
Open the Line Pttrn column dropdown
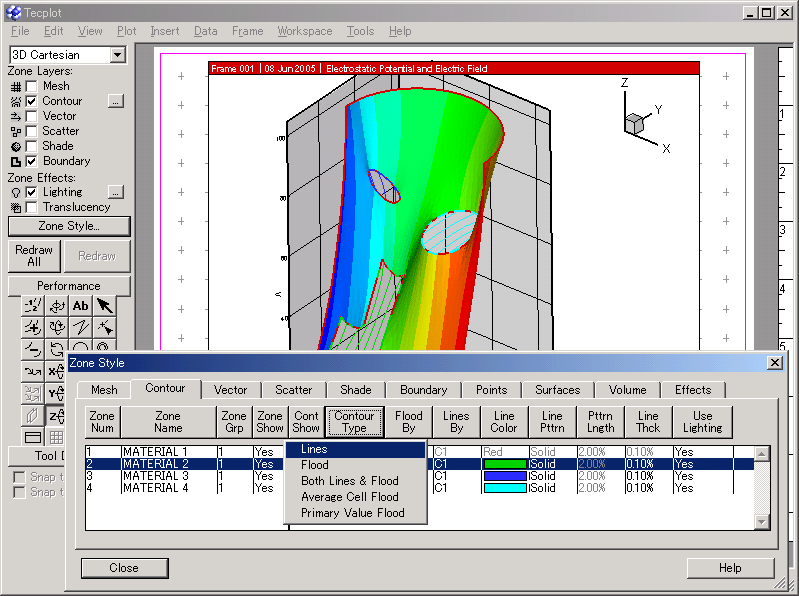pos(552,422)
